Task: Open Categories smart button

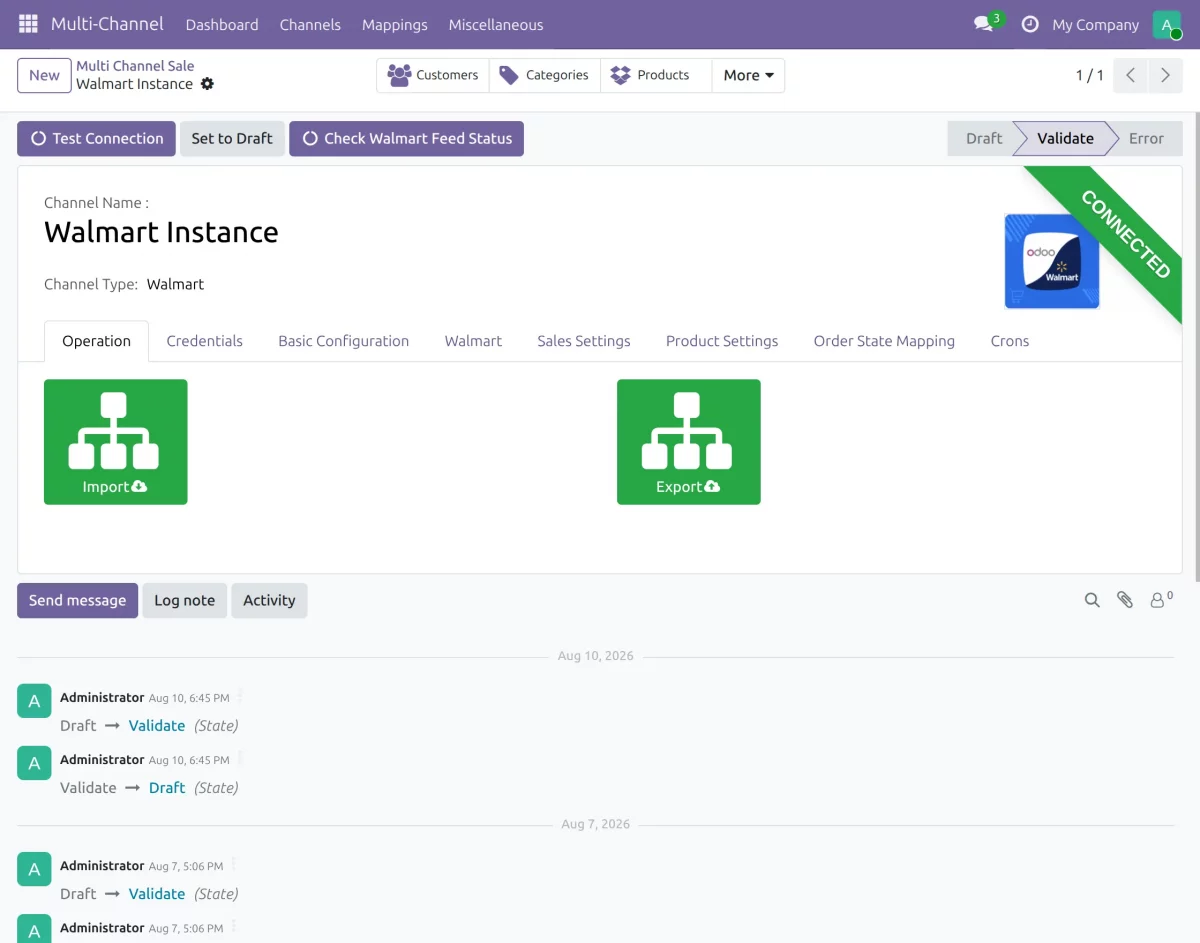Action: 545,75
